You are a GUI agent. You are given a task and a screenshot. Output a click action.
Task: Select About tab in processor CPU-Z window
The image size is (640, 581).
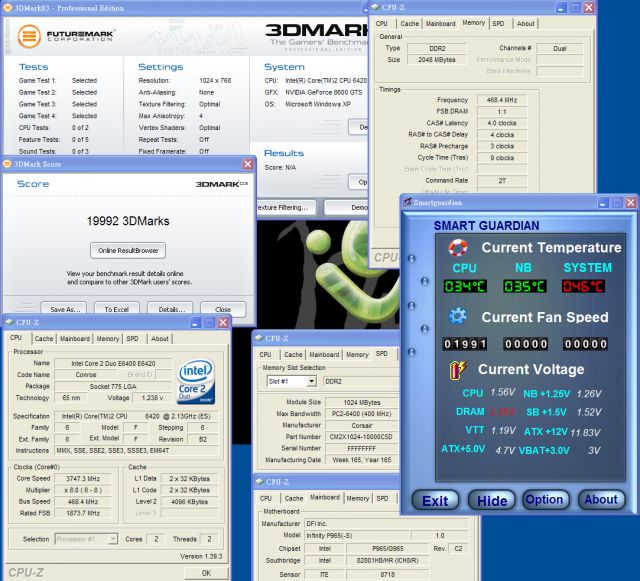[160, 338]
